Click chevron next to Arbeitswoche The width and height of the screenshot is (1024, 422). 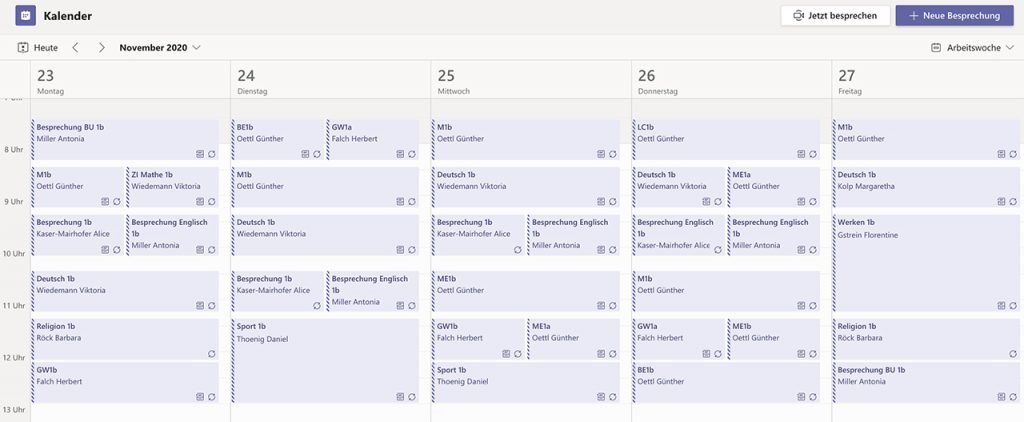[x=1010, y=48]
